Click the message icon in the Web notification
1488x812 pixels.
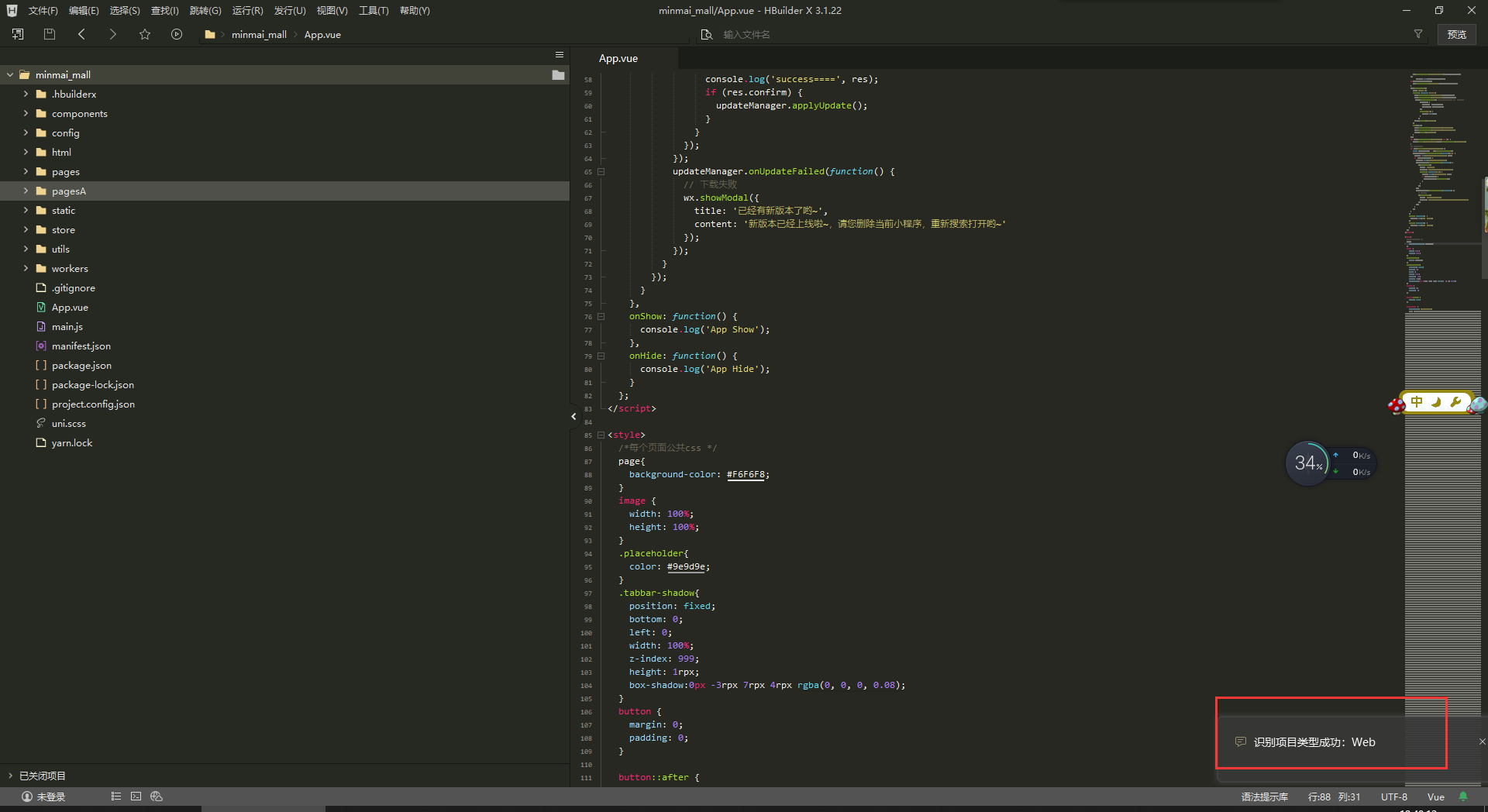click(x=1241, y=741)
